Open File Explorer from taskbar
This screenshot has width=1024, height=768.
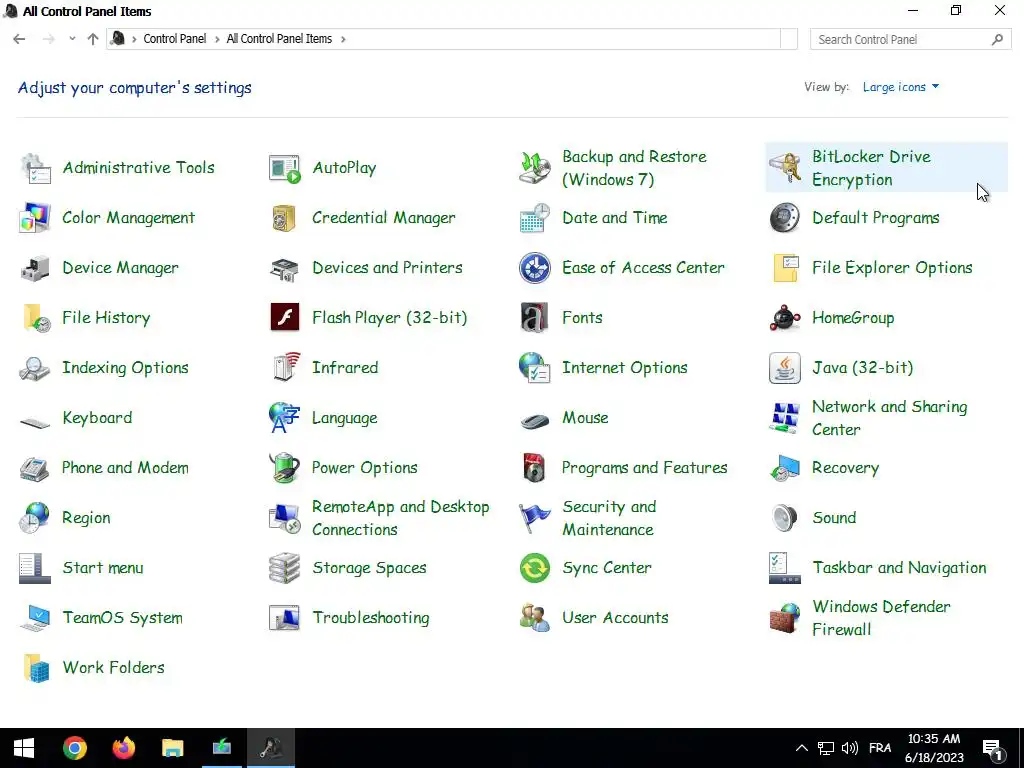pyautogui.click(x=172, y=748)
